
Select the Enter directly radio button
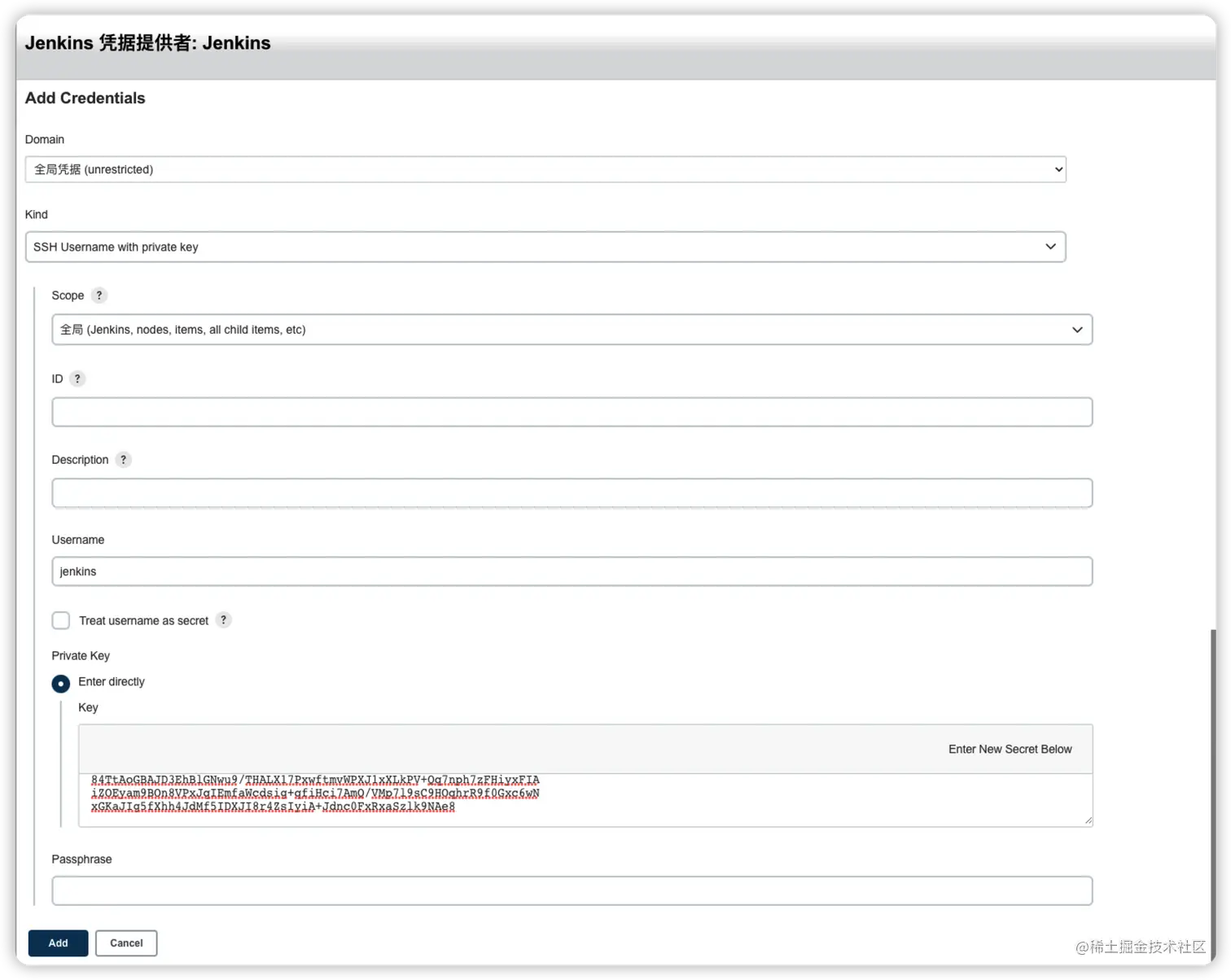pos(60,683)
